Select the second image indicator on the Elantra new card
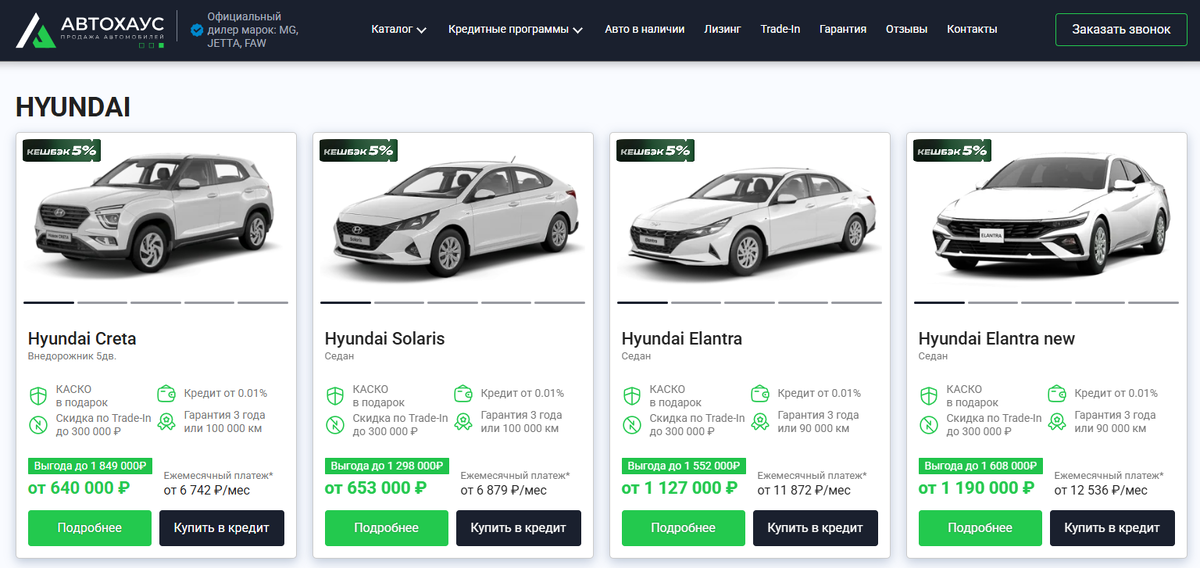Screen dimensions: 1200x568 [x=993, y=302]
